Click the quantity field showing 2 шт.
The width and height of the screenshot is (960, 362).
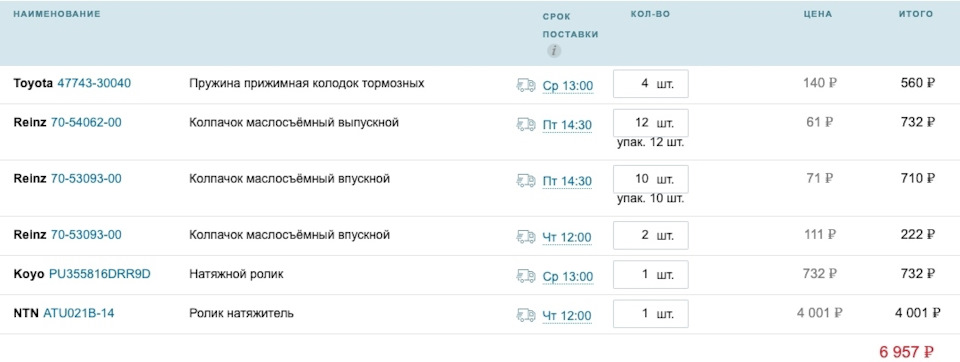(x=651, y=235)
